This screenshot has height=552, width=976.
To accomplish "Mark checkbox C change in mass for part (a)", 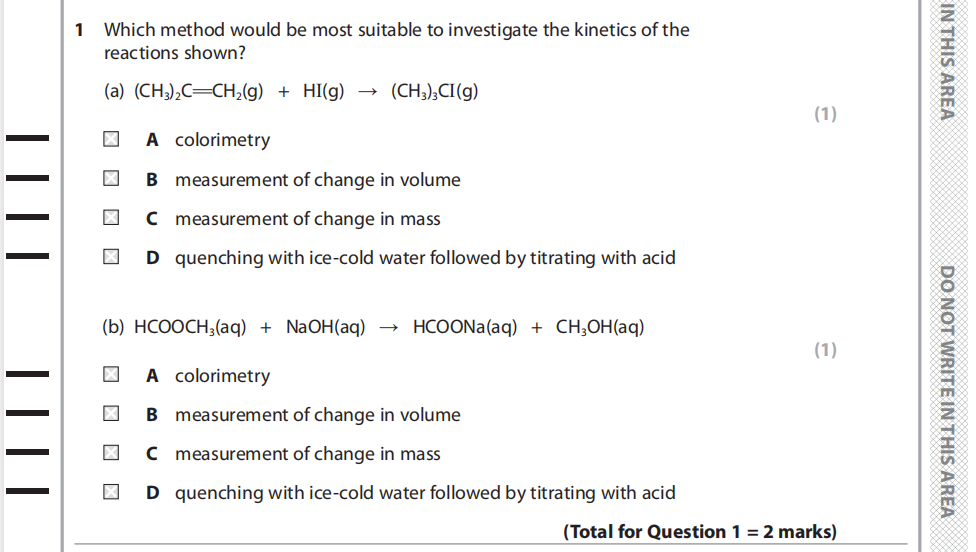I will coord(113,219).
